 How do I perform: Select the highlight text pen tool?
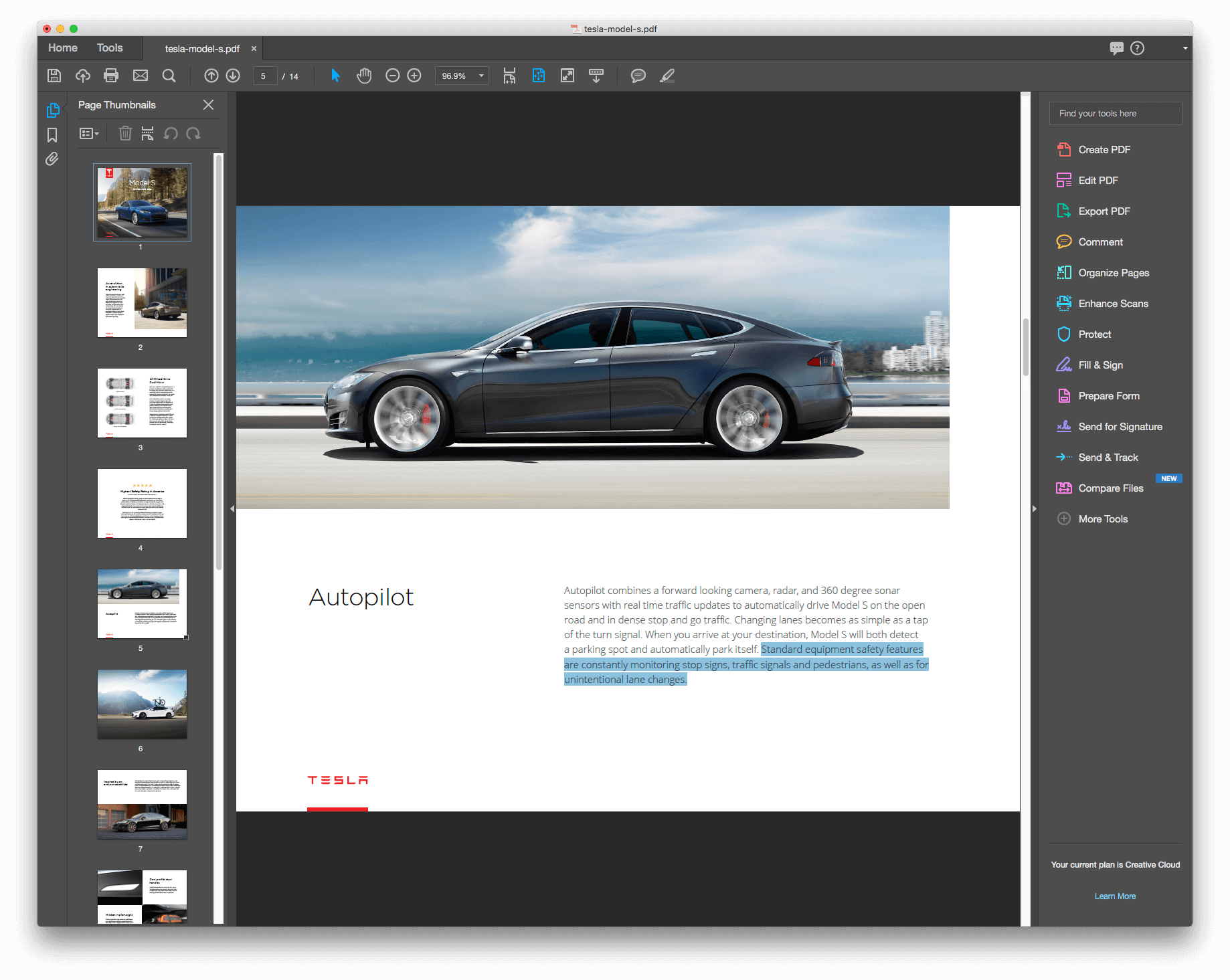click(x=667, y=76)
